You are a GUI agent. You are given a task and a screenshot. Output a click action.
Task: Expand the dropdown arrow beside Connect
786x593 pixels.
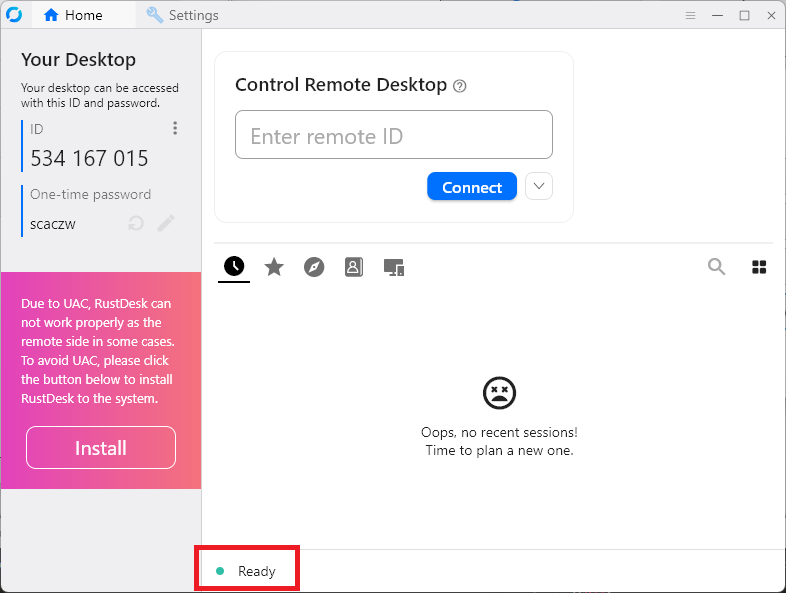coord(539,186)
